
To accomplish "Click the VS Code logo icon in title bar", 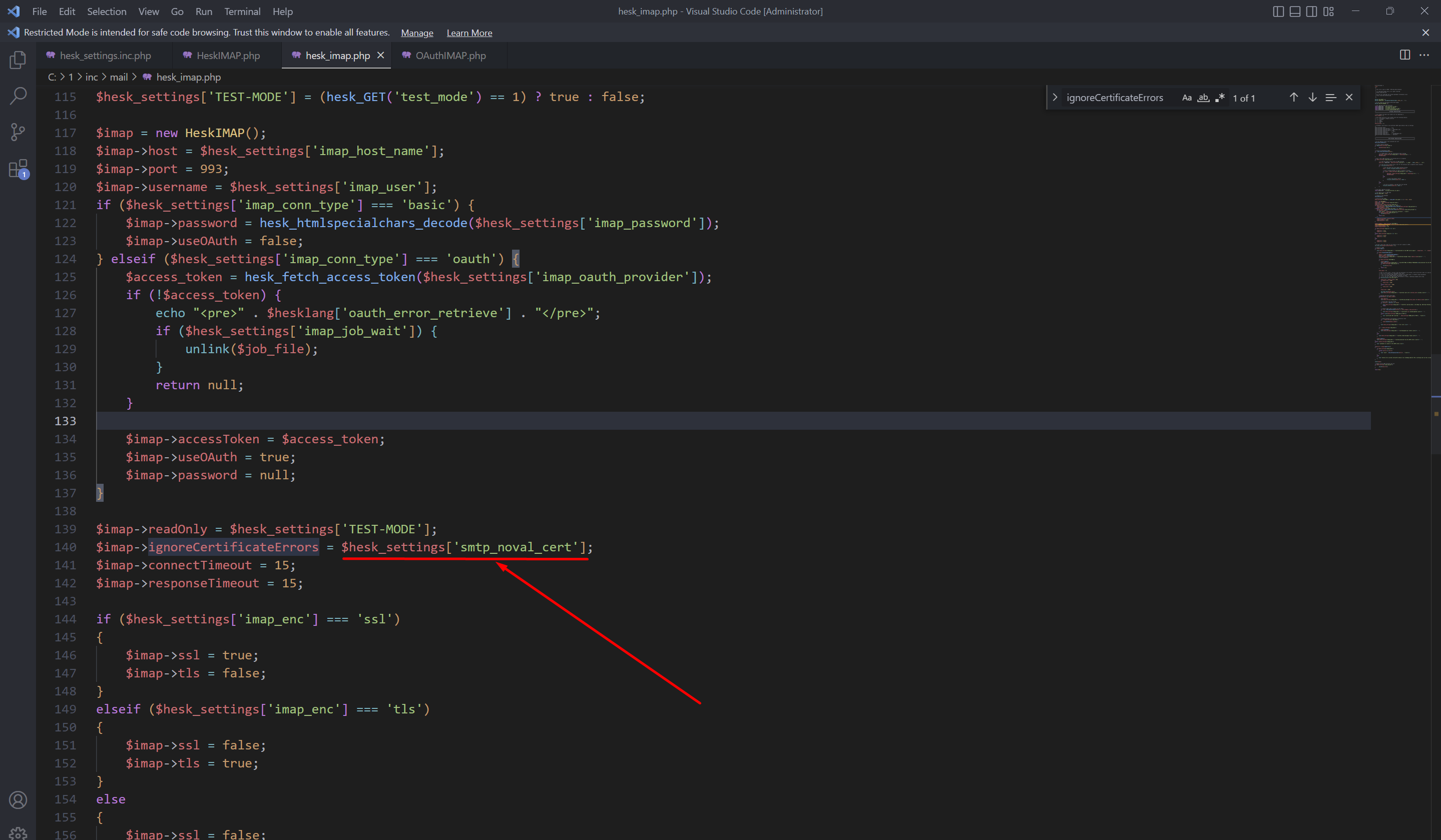I will [13, 11].
